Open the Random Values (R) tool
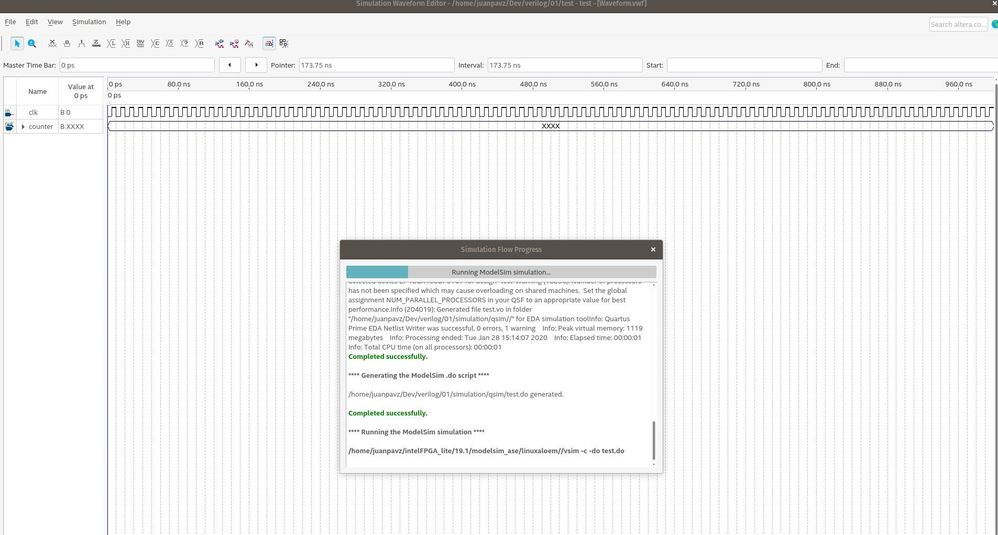998x535 pixels. (200, 43)
